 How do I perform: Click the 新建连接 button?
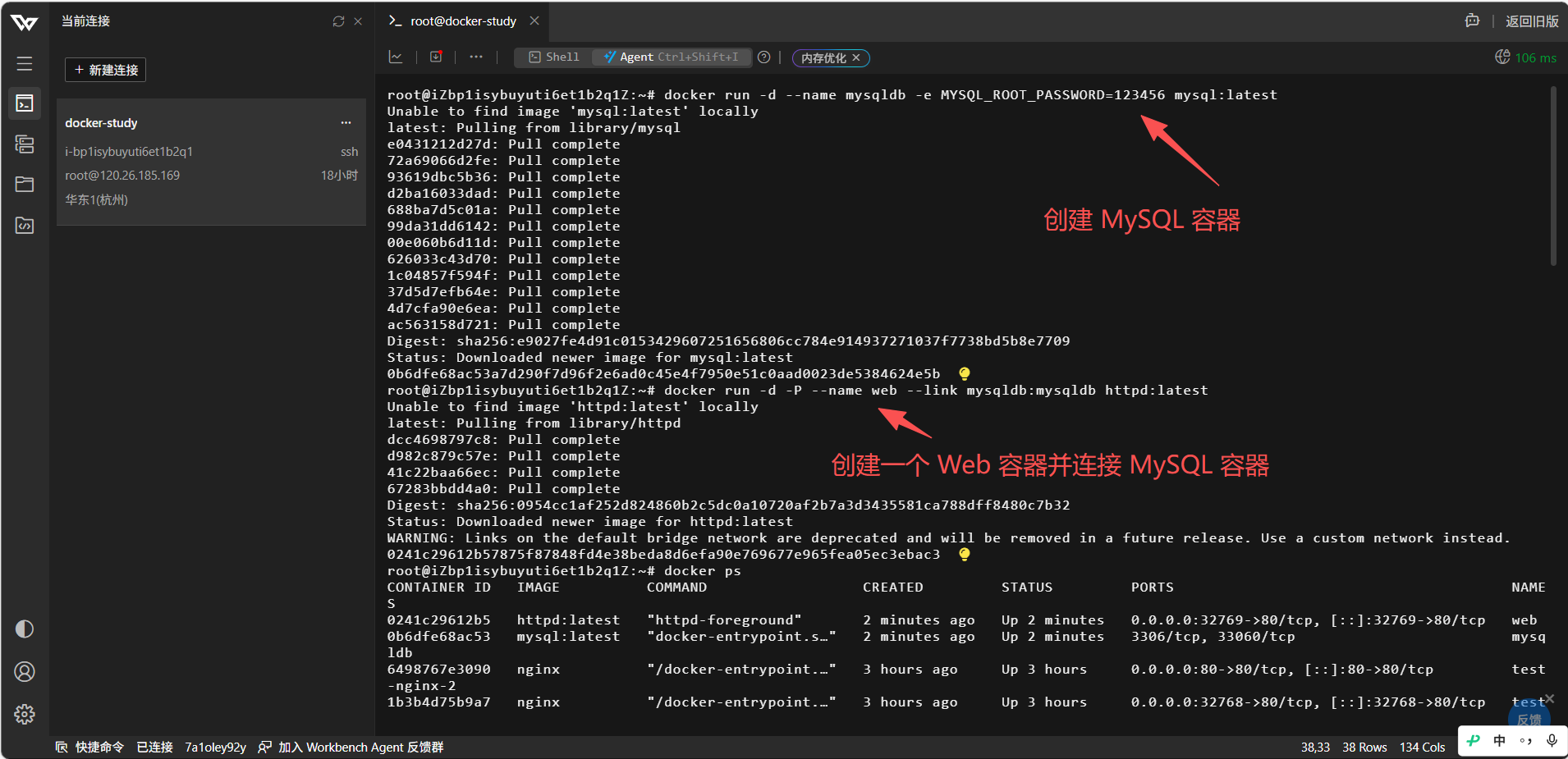[105, 70]
